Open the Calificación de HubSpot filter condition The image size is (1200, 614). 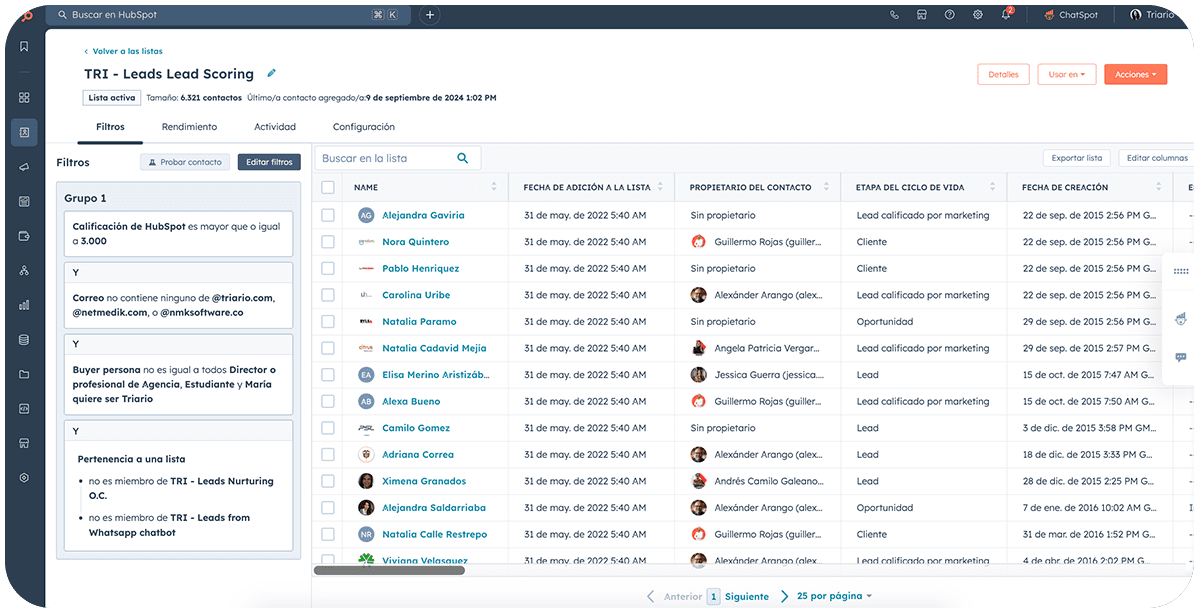pos(179,235)
